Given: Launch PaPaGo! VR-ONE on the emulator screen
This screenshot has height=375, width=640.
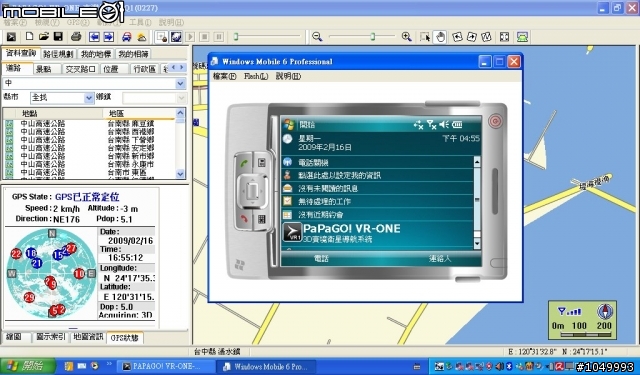Looking at the screenshot, I should pos(378,233).
